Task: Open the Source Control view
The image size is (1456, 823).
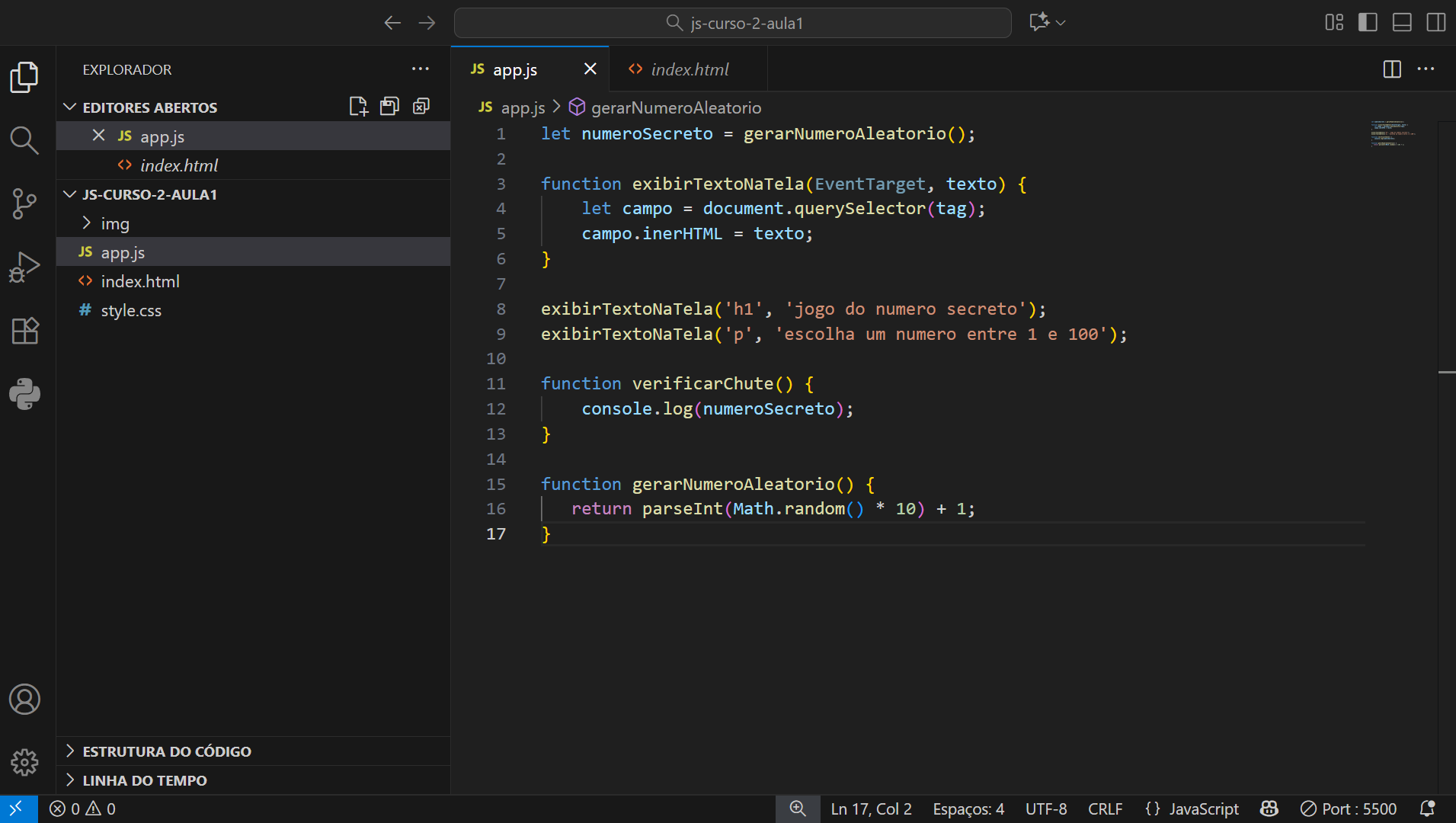Action: 24,203
